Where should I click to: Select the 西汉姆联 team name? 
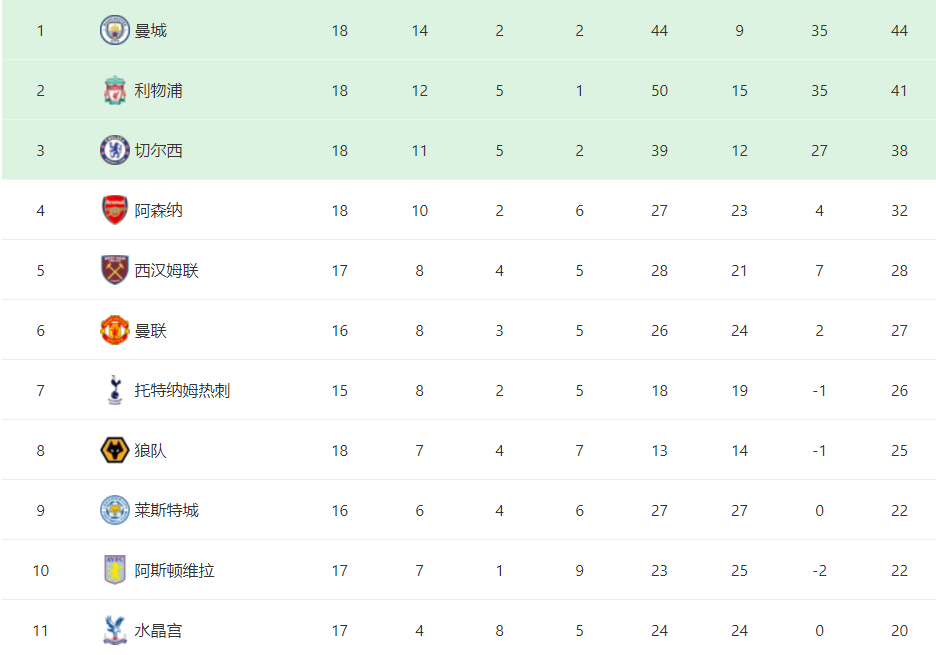(167, 270)
